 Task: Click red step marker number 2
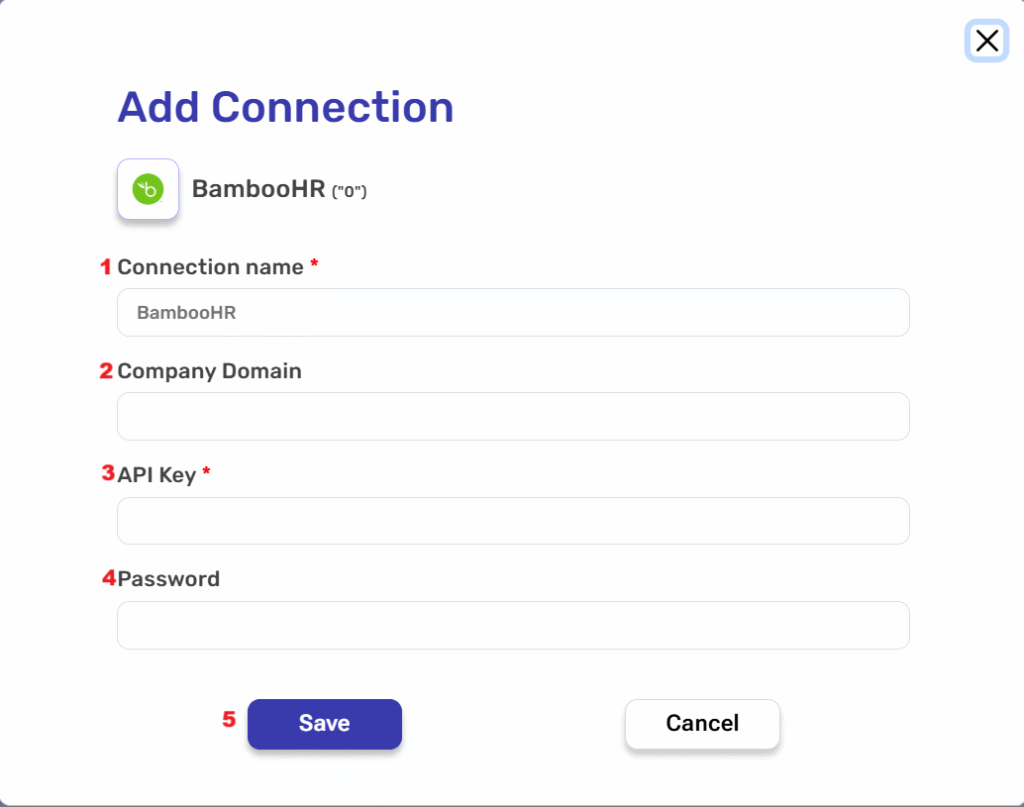106,371
